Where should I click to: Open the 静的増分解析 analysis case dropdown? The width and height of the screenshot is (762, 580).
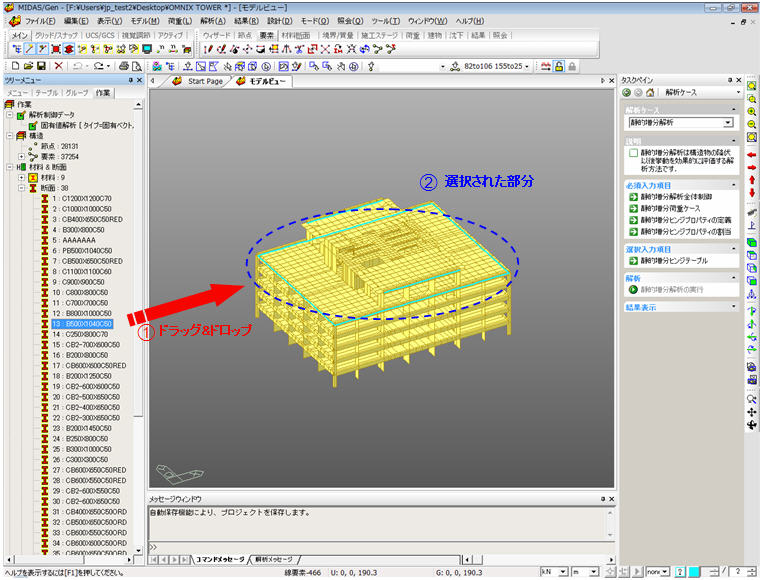click(x=727, y=123)
